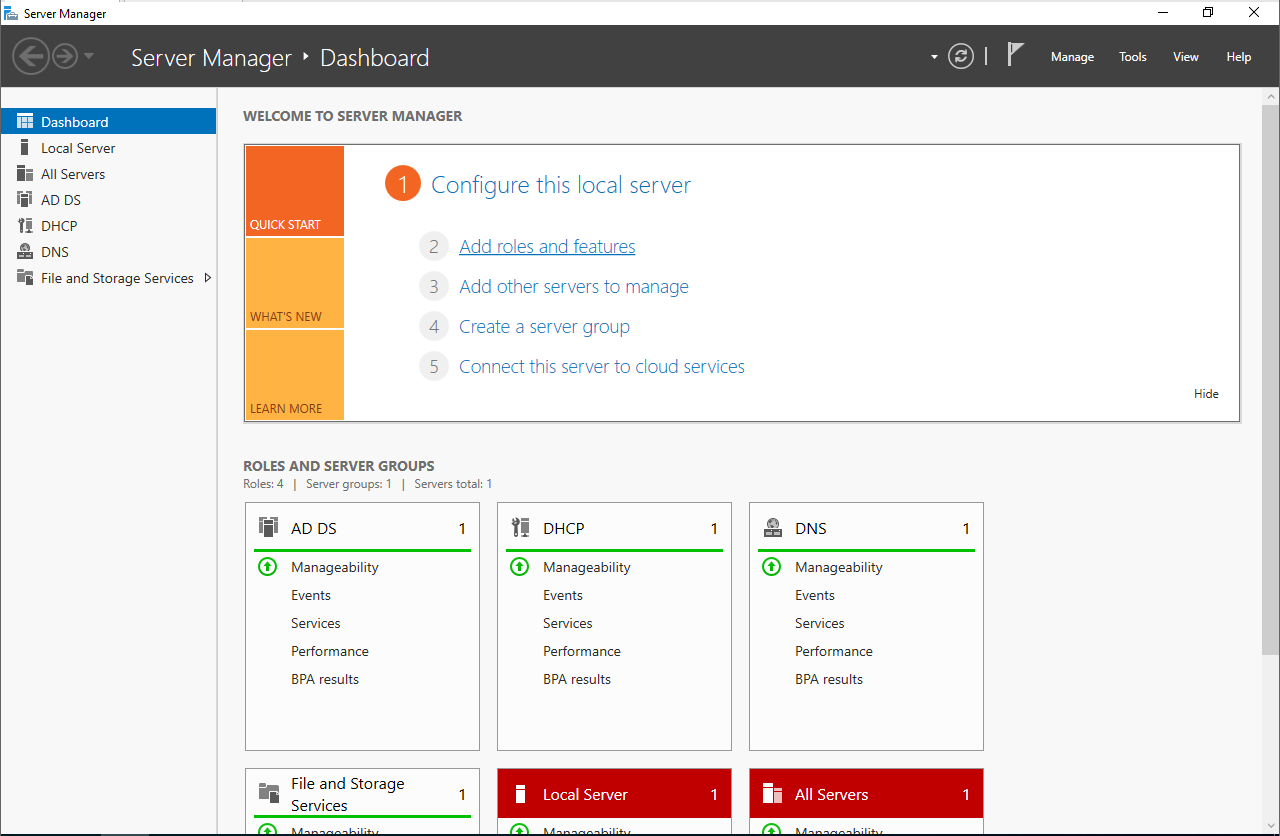Open the Tools menu
Image resolution: width=1280 pixels, height=836 pixels.
pos(1133,57)
